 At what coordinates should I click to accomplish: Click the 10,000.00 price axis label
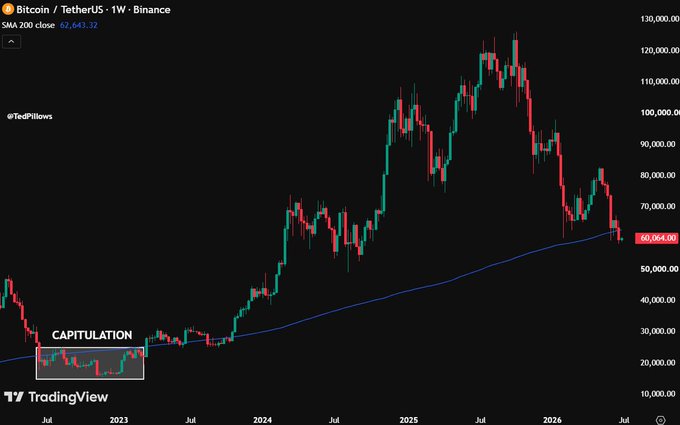(660, 393)
